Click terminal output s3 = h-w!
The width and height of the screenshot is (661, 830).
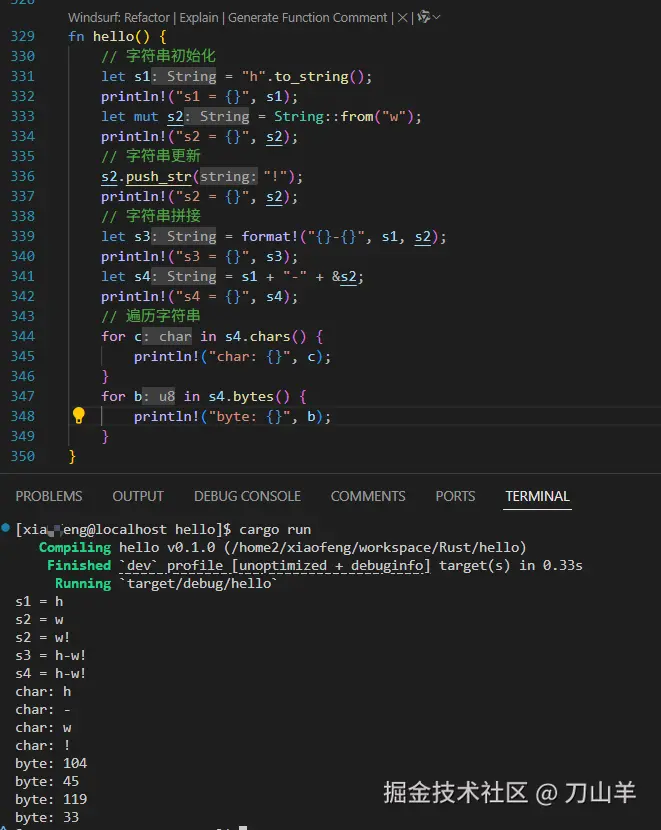[50, 655]
